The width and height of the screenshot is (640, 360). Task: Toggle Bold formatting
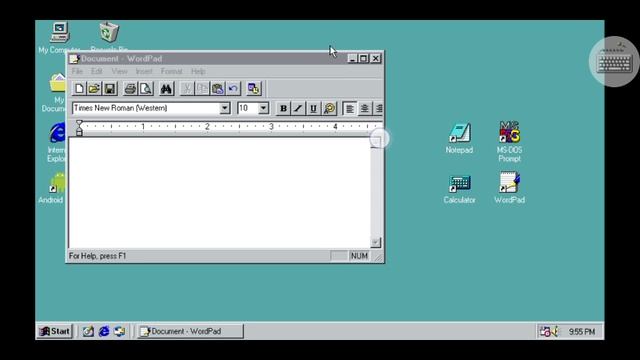click(x=283, y=108)
